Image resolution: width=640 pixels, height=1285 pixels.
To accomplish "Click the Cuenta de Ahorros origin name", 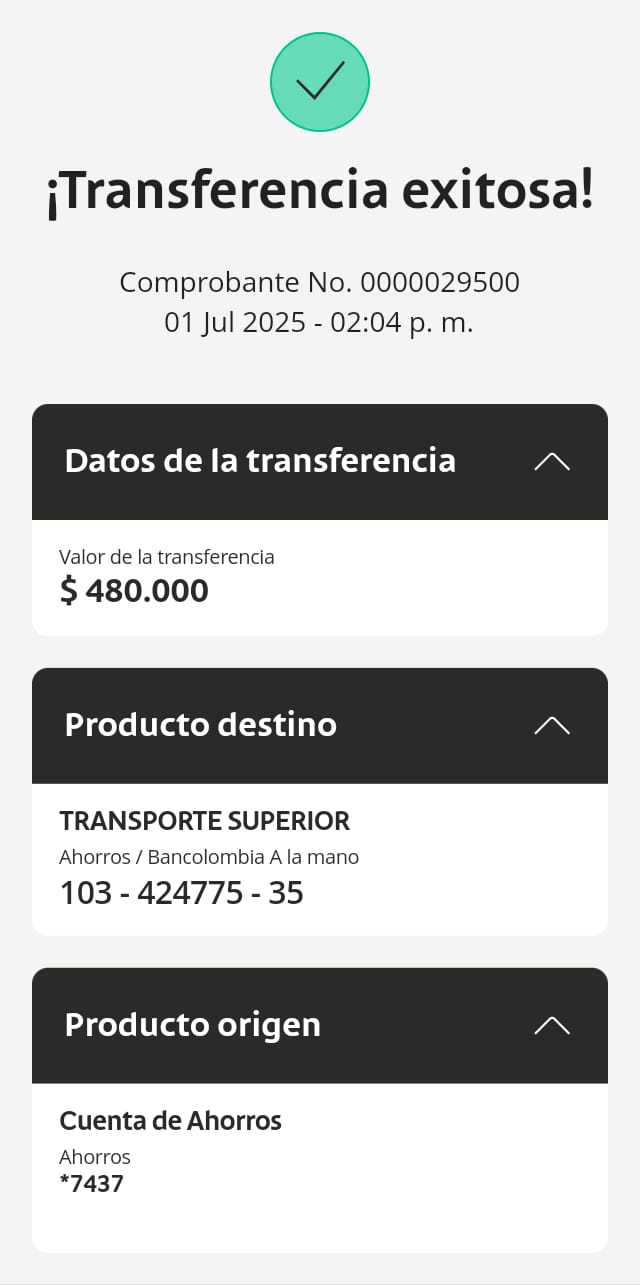I will coord(171,1121).
